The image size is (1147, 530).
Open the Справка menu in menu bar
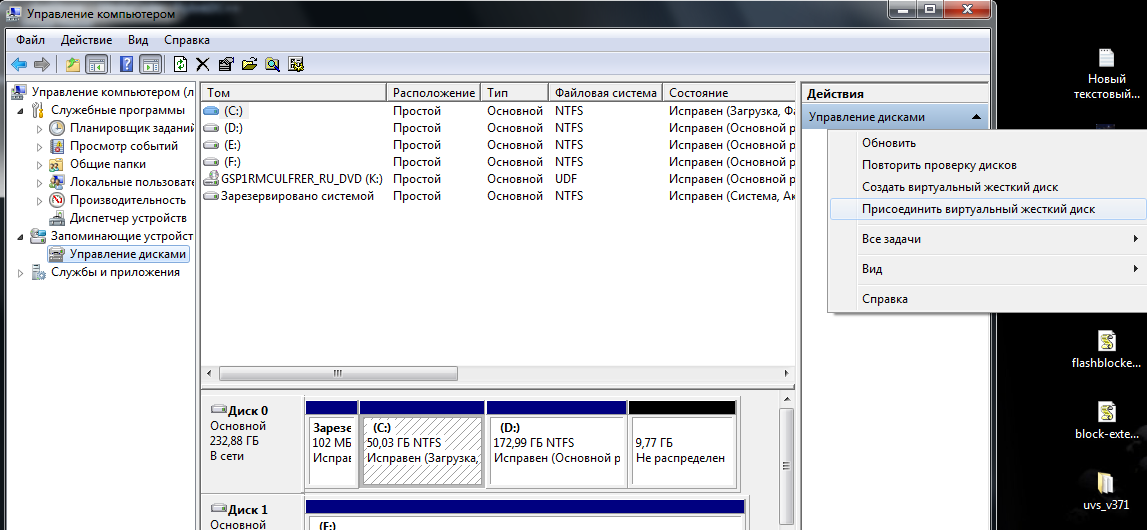click(187, 39)
